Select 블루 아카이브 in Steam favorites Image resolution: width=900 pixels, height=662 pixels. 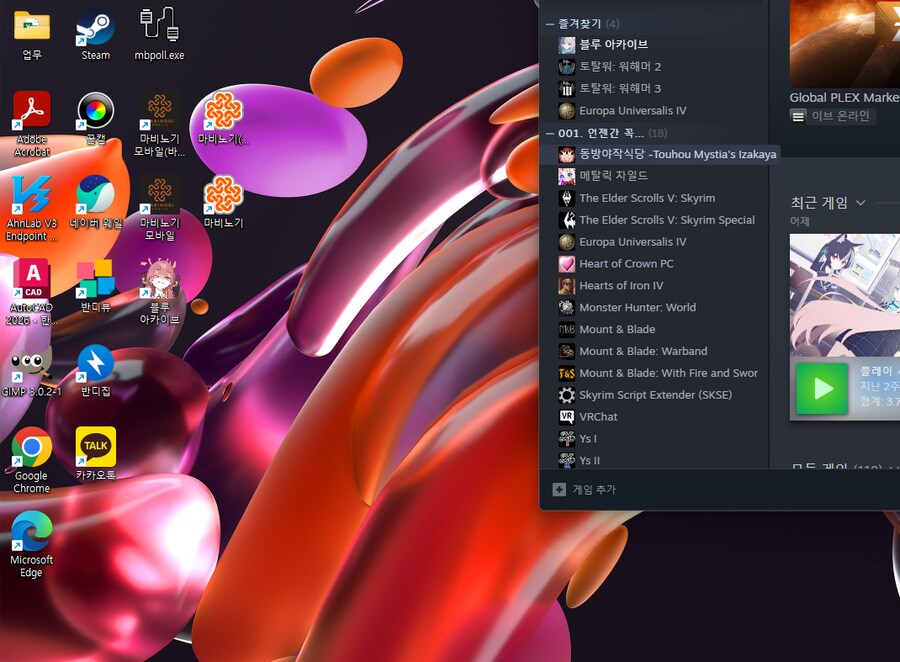pos(654,45)
